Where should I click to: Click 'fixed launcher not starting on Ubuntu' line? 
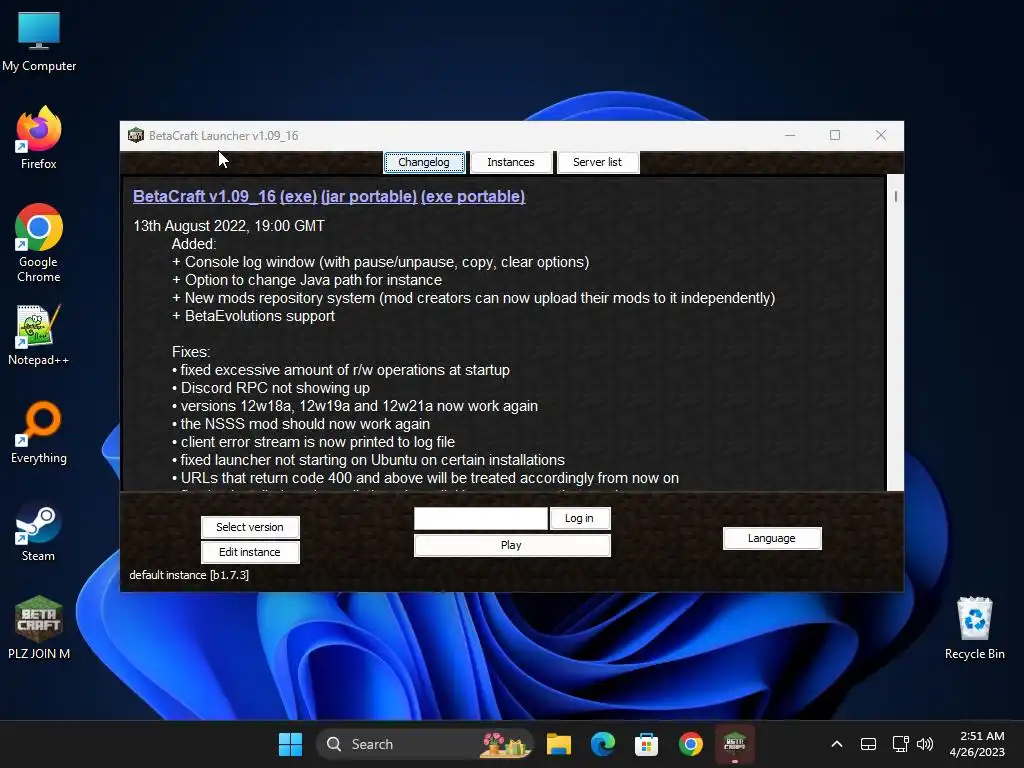click(x=368, y=460)
